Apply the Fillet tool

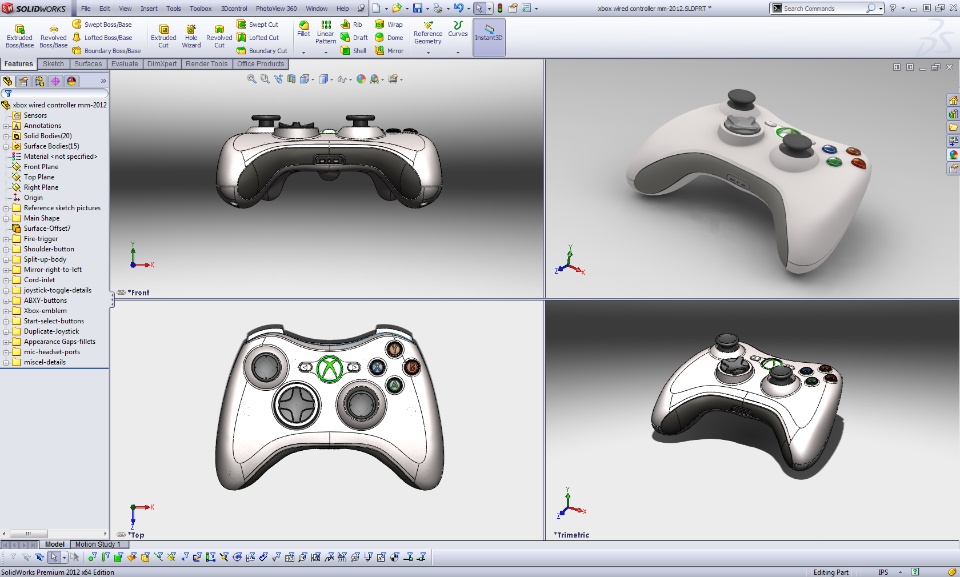pyautogui.click(x=304, y=28)
